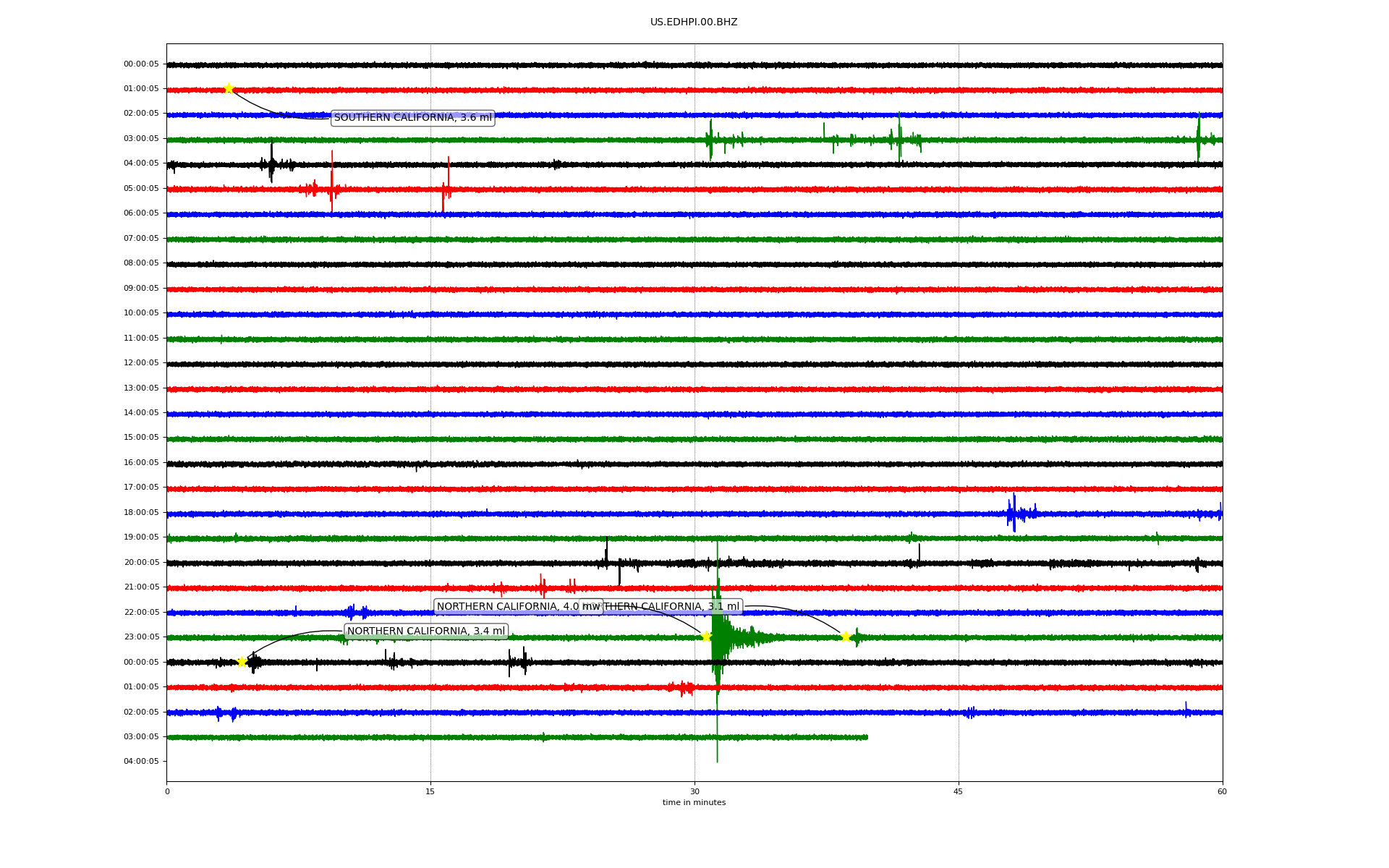Click the 'time in minutes' axis label
Viewport: 1389px width, 868px height.
coord(693,803)
